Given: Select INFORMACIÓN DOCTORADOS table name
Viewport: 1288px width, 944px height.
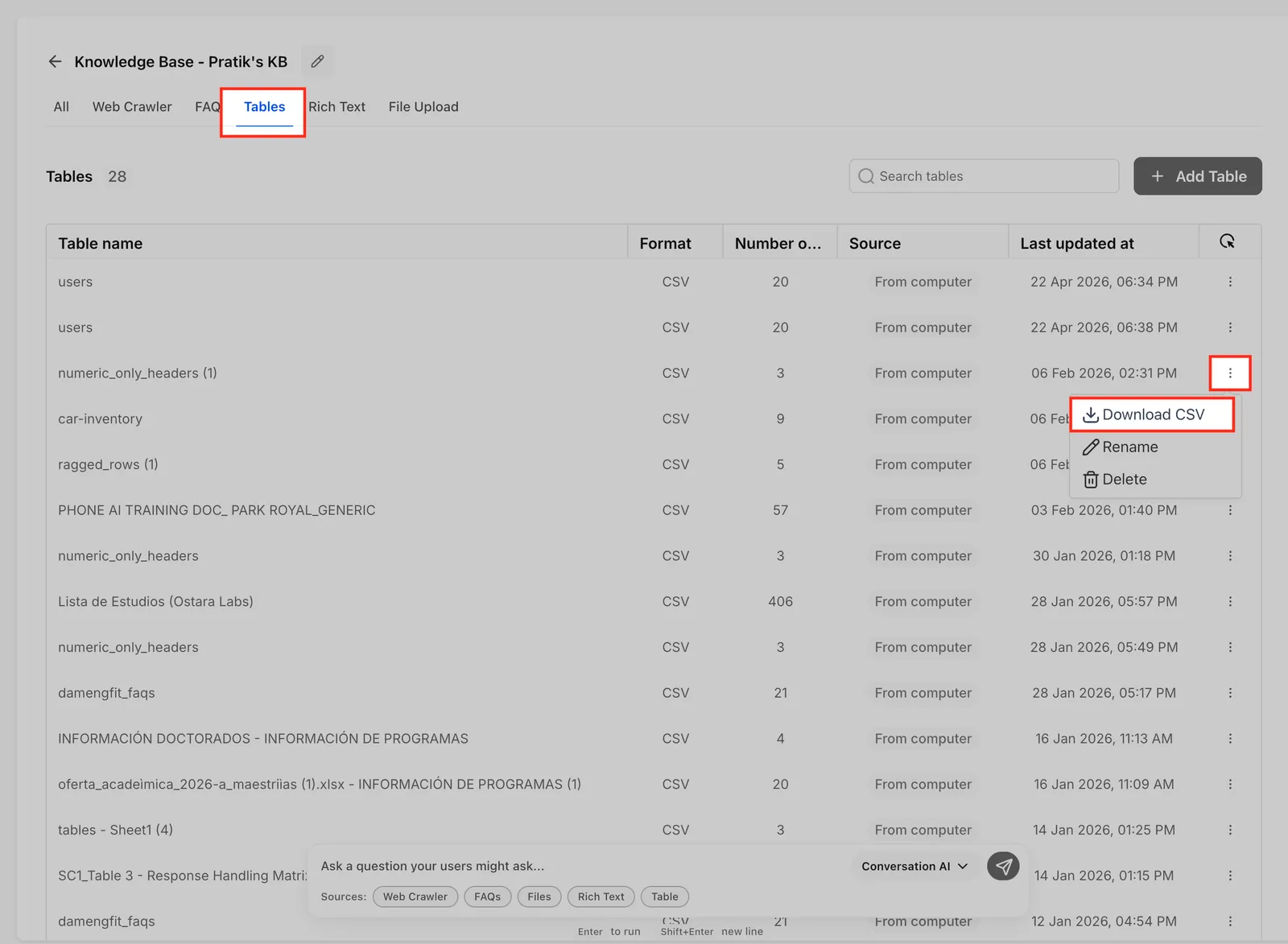Looking at the screenshot, I should tap(263, 739).
